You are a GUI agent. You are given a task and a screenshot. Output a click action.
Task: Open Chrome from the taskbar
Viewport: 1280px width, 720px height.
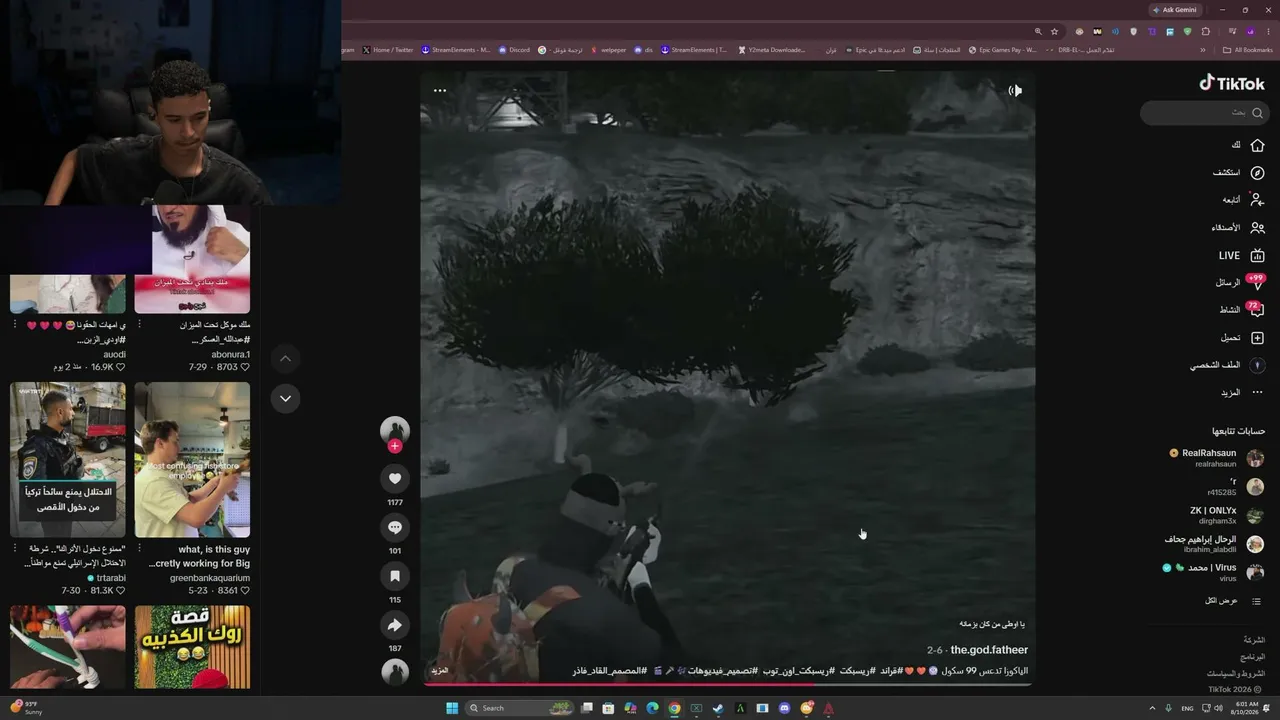674,708
